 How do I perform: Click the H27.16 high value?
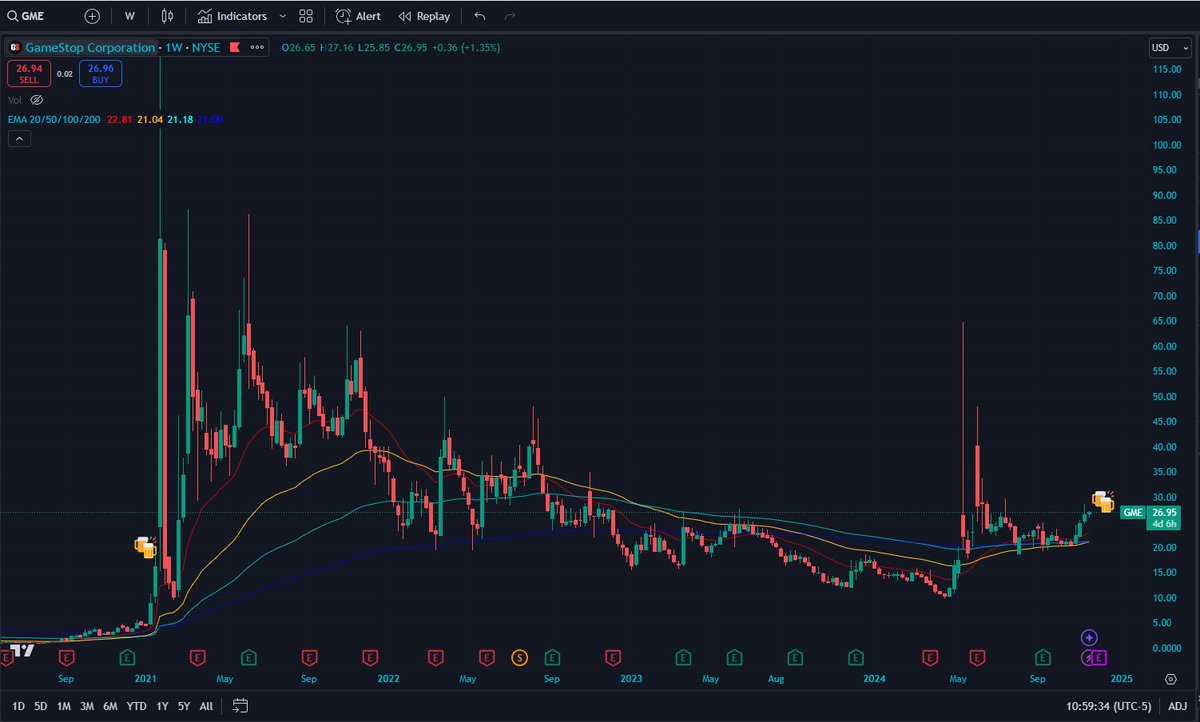coord(336,47)
